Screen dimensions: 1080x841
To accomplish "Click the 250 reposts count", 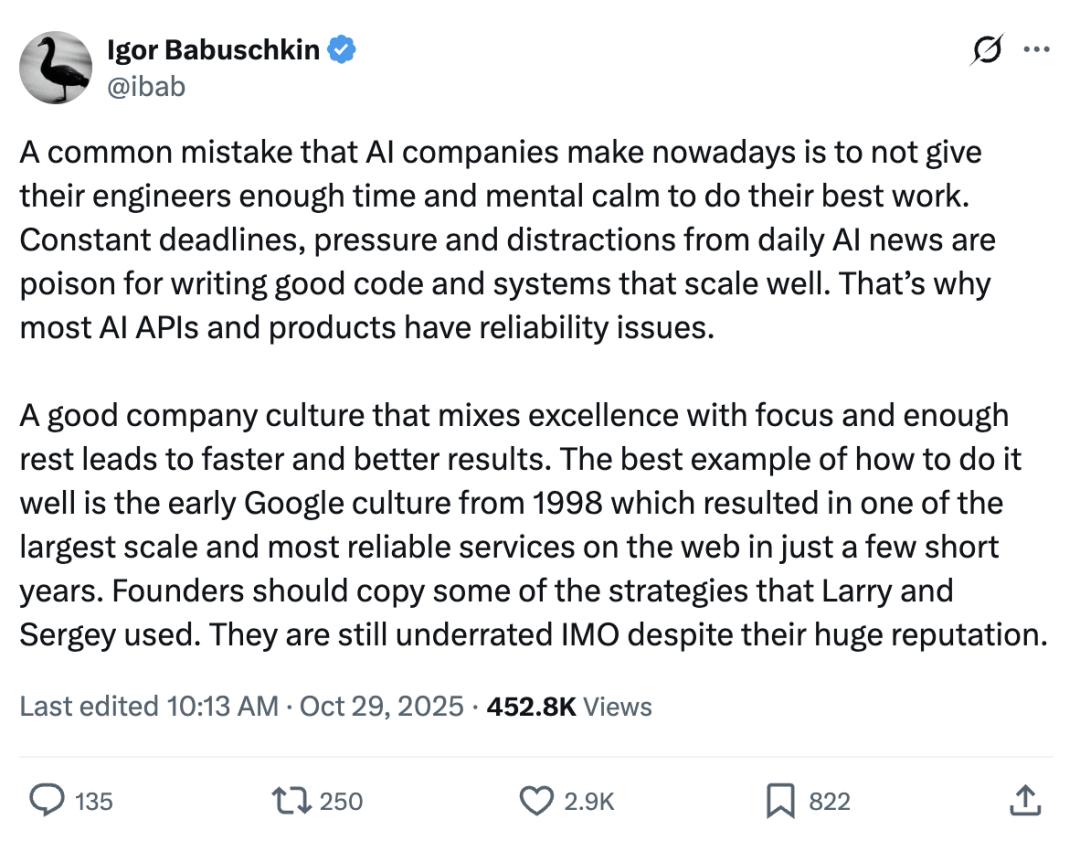I will tap(341, 801).
